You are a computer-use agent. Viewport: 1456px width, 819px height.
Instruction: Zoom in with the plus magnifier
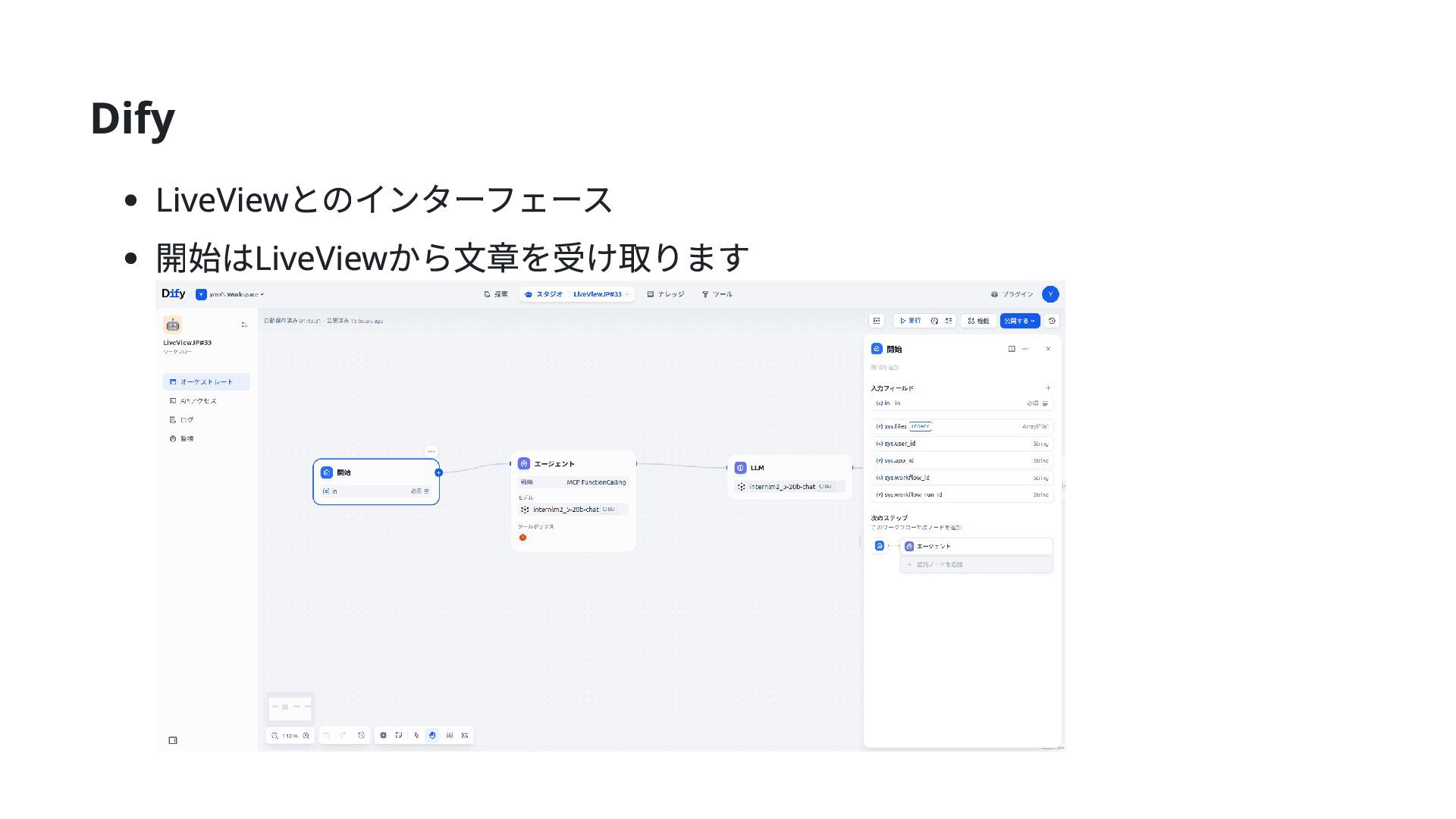[x=306, y=736]
